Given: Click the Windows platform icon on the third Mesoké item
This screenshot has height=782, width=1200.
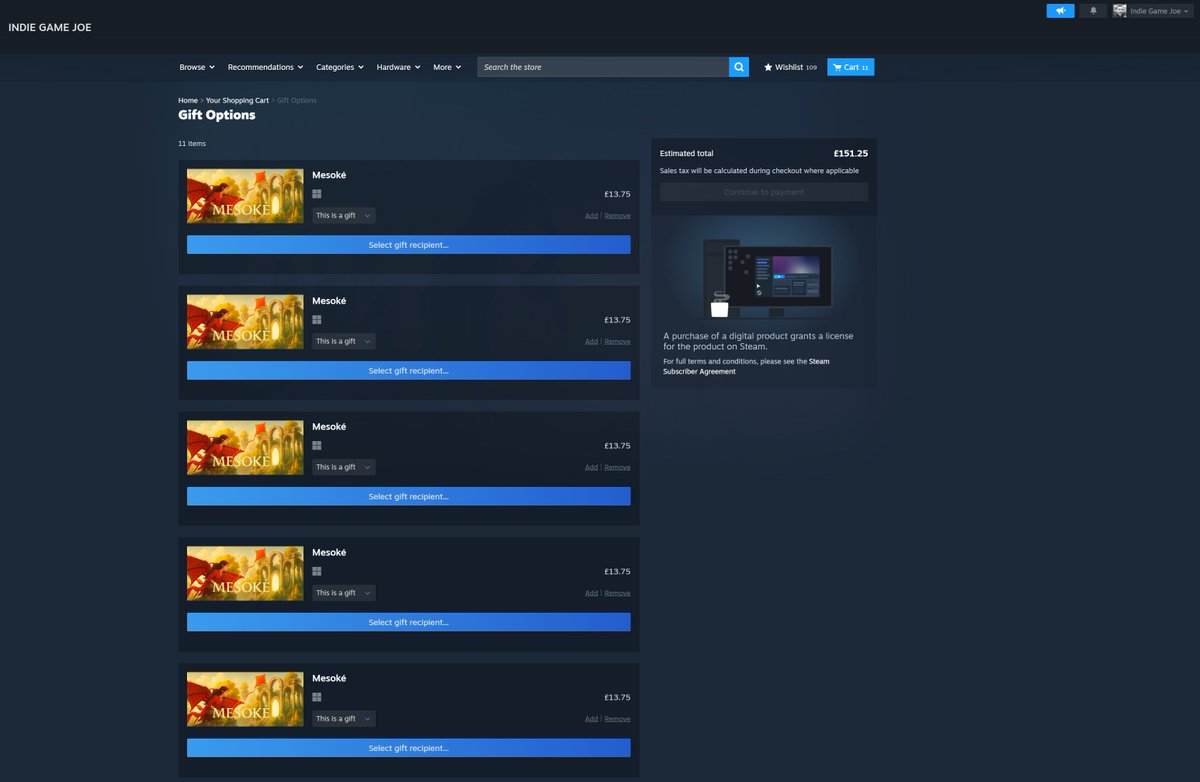Looking at the screenshot, I should [316, 446].
